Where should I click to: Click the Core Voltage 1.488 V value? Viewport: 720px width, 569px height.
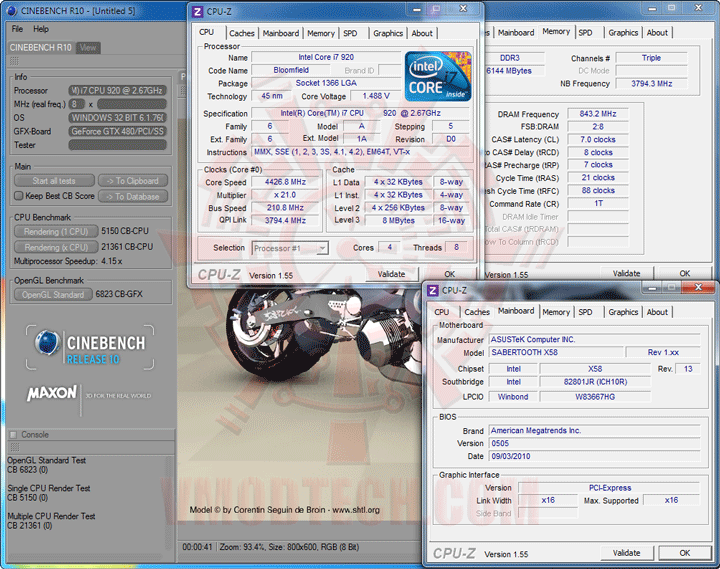tap(376, 96)
